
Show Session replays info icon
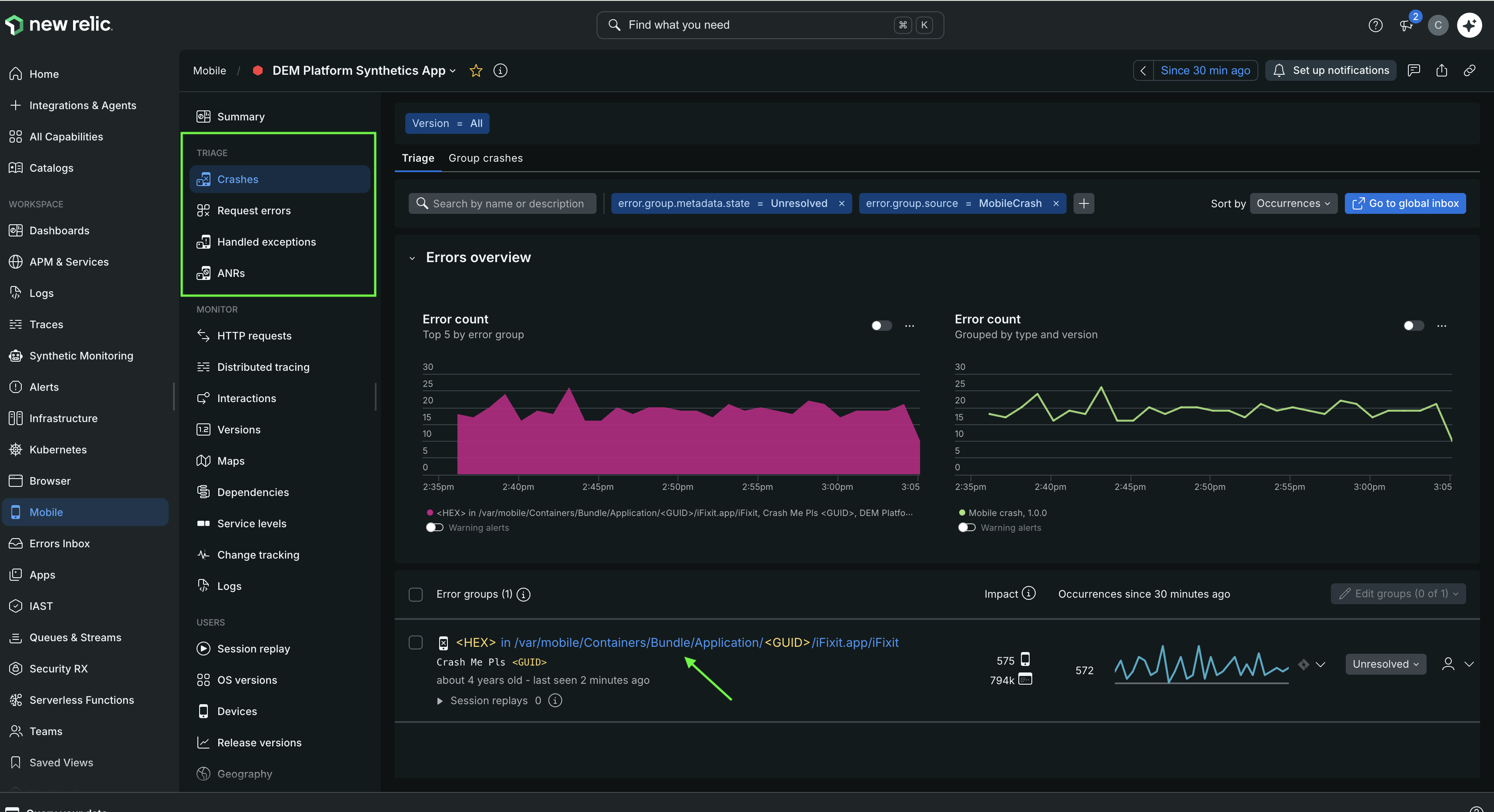[555, 701]
